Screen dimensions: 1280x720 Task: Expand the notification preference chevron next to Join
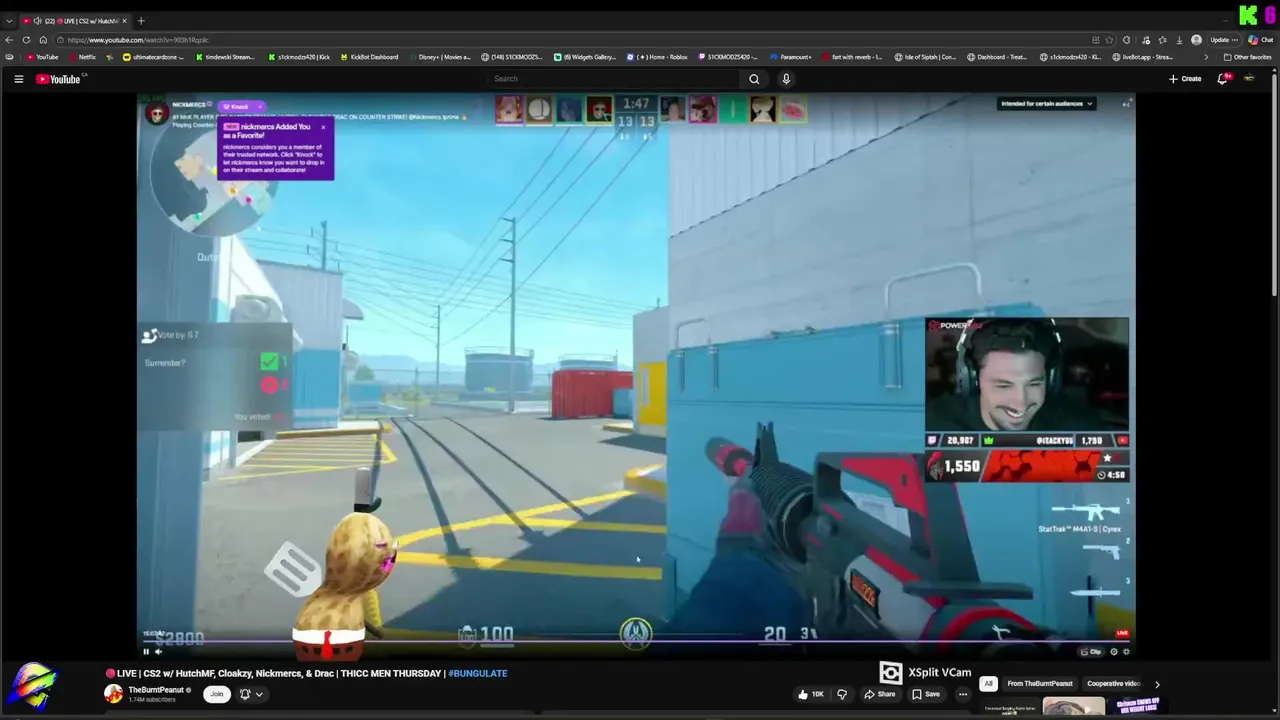tap(259, 694)
